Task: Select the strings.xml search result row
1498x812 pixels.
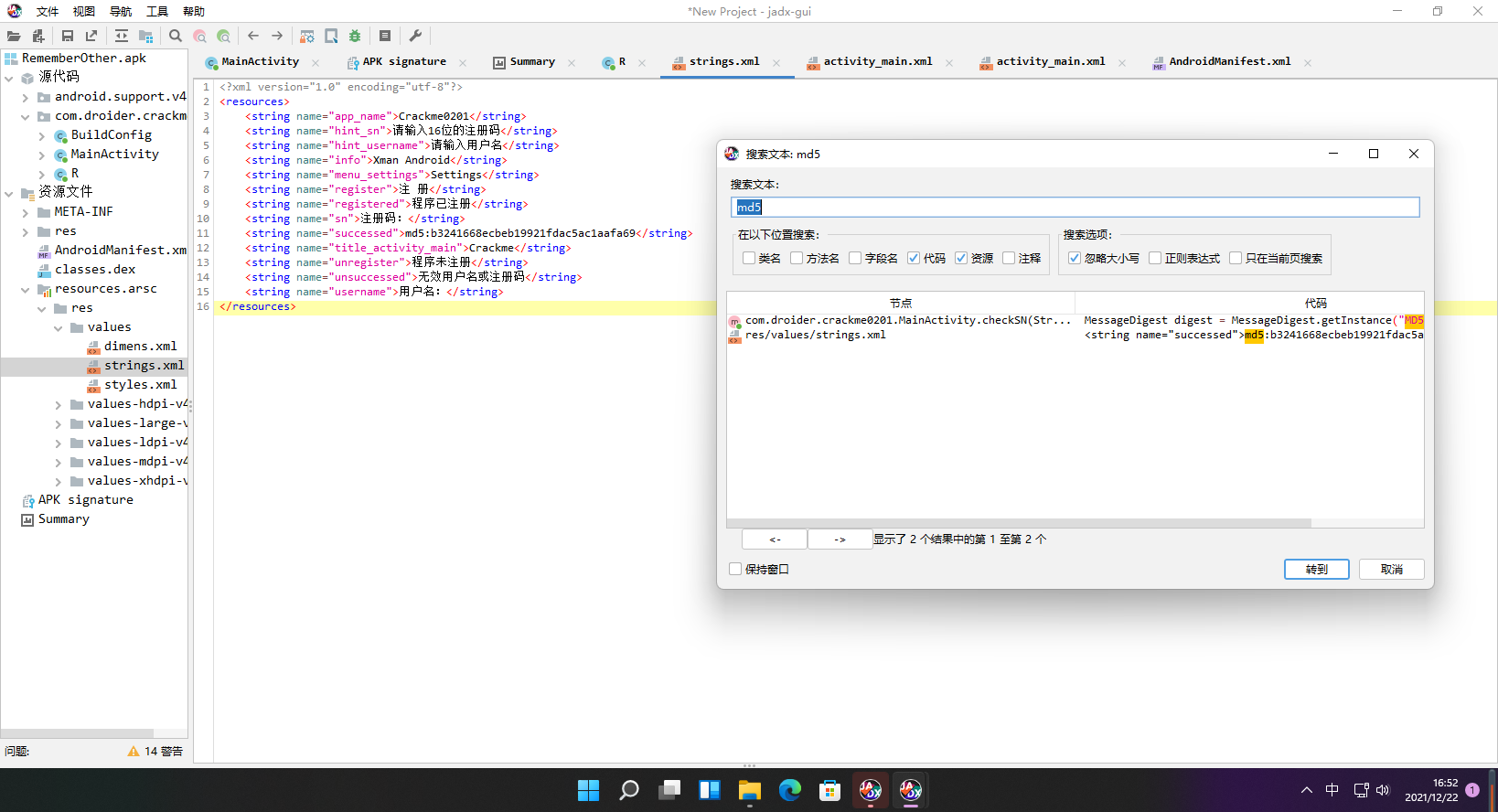Action: click(1075, 335)
